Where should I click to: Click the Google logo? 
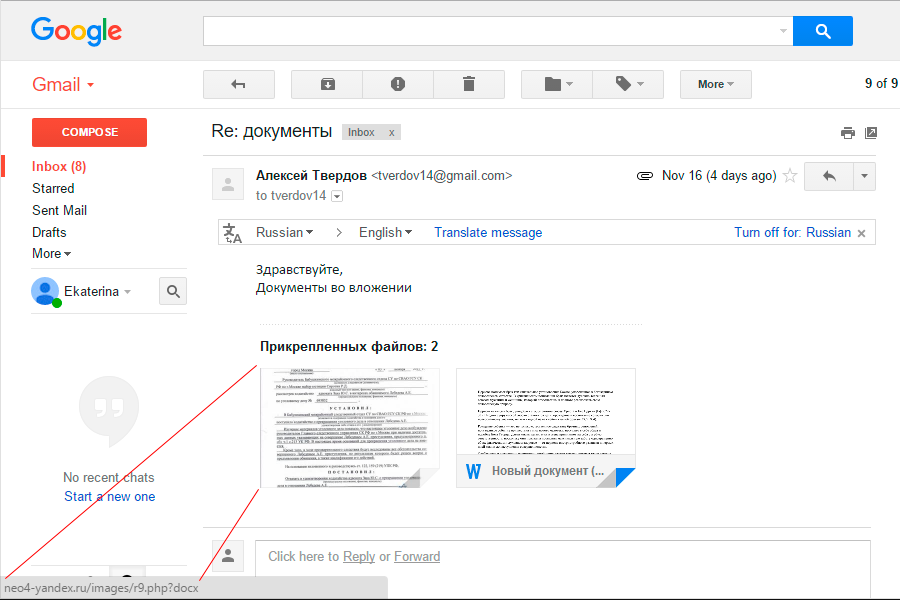[x=76, y=31]
